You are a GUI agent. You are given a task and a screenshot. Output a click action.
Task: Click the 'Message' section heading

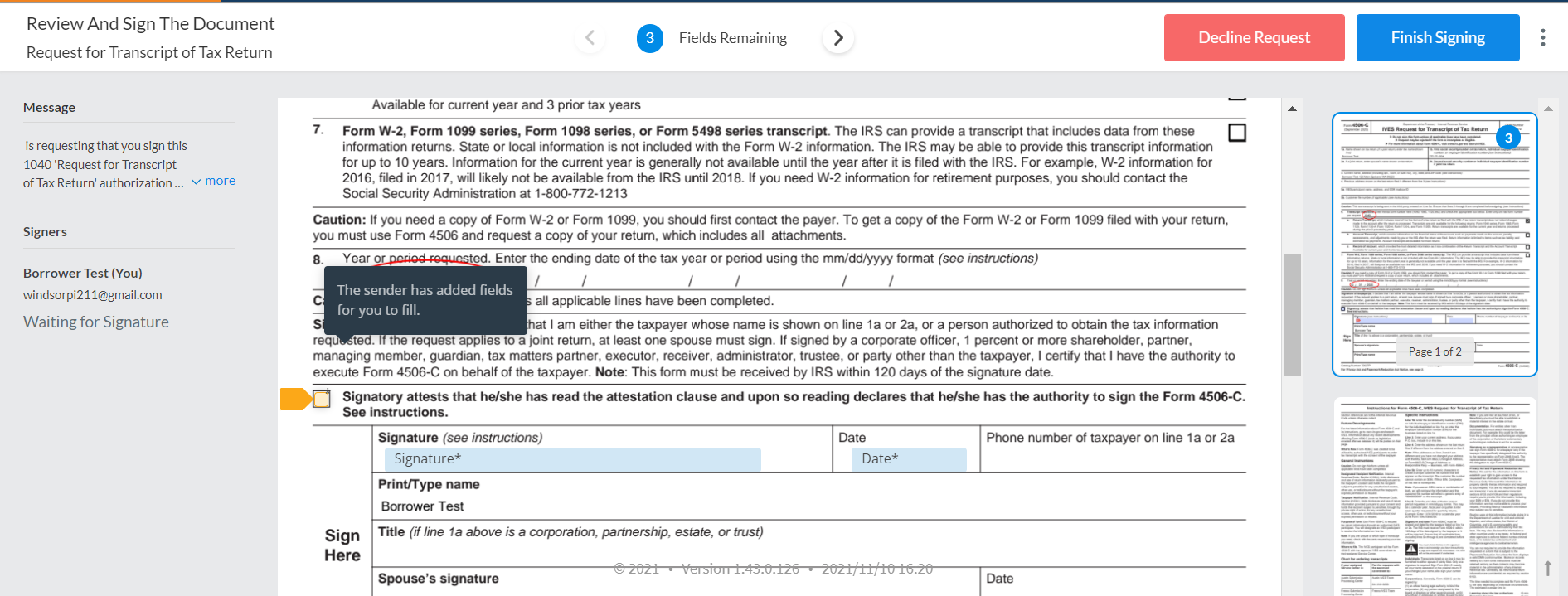pos(49,108)
